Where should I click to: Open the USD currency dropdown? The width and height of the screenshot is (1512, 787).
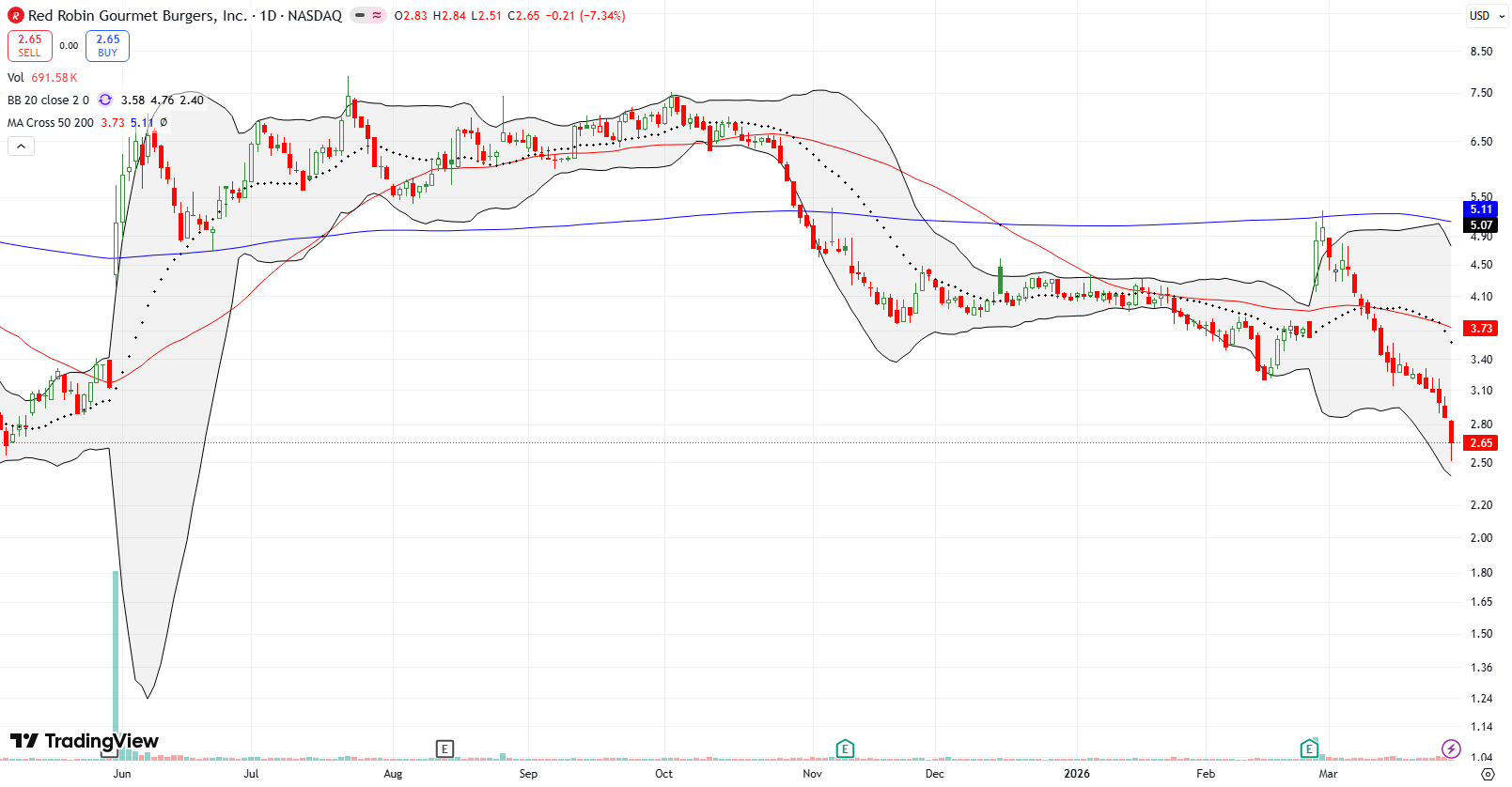pos(1486,16)
